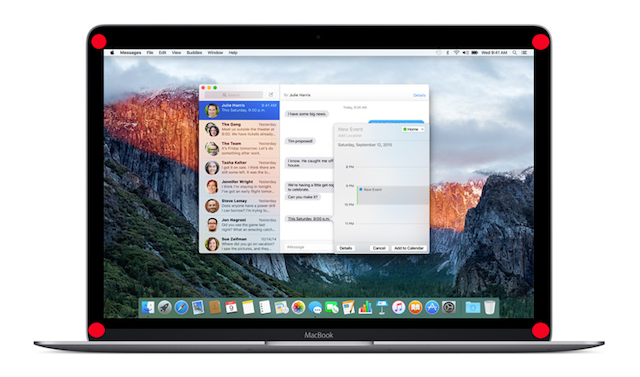Open Finder from the Dock
640x377 pixels.
(148, 307)
